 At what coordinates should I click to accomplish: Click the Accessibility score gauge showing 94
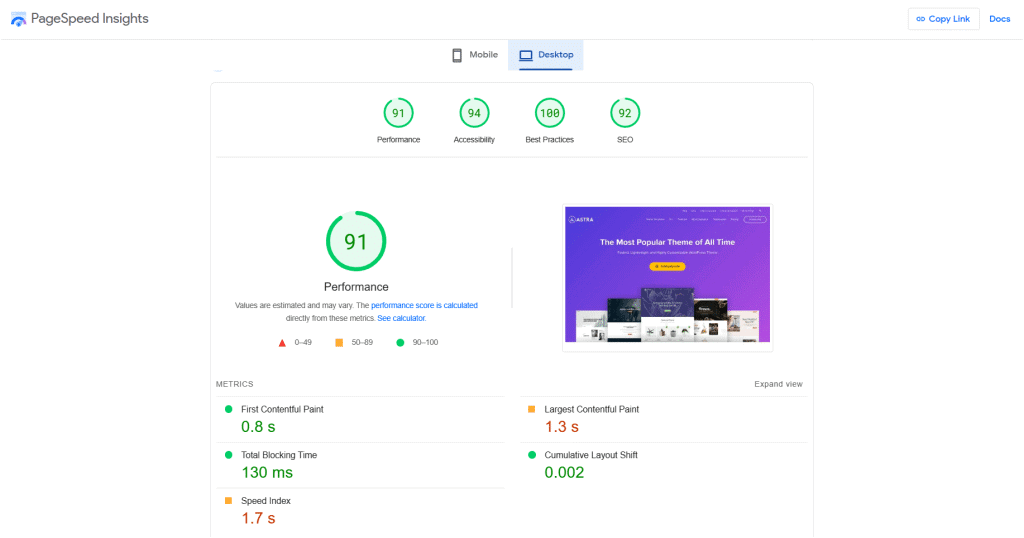[474, 113]
